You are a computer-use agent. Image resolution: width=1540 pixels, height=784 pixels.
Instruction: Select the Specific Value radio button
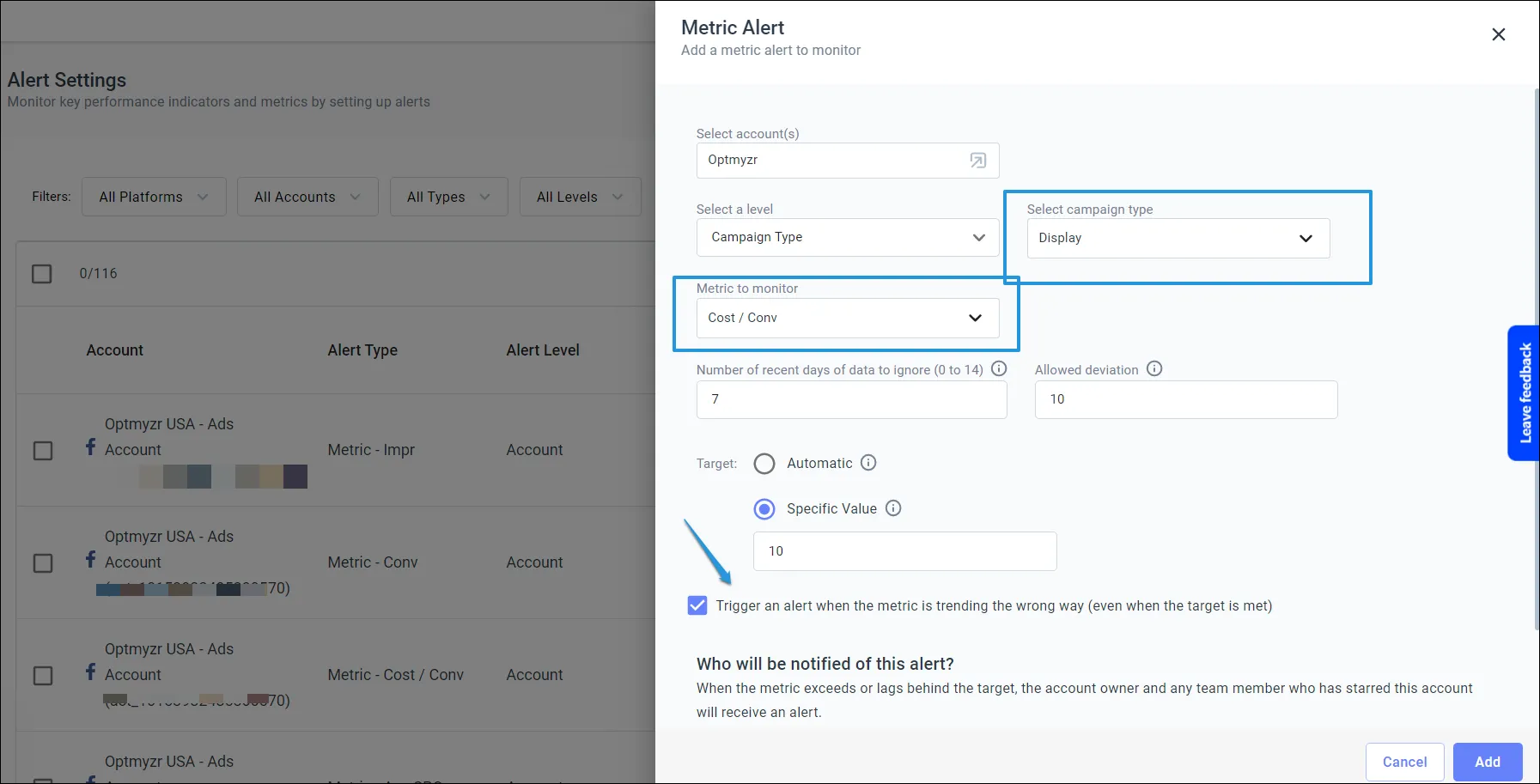click(x=764, y=509)
